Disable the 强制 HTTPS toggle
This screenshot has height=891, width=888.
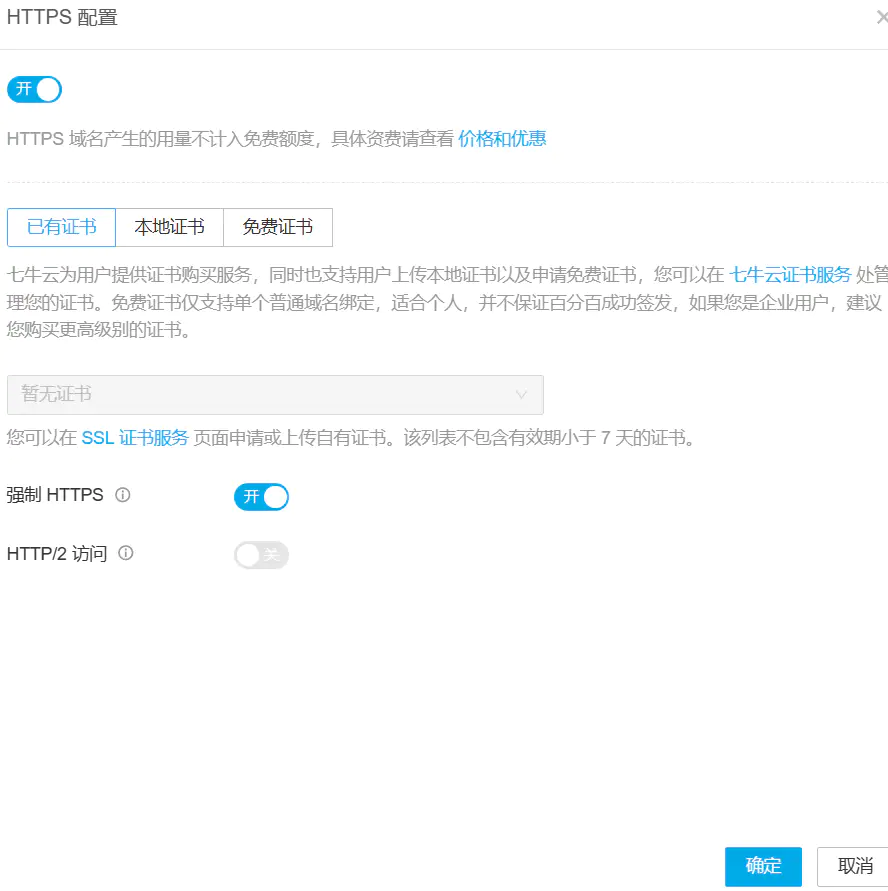click(x=261, y=497)
